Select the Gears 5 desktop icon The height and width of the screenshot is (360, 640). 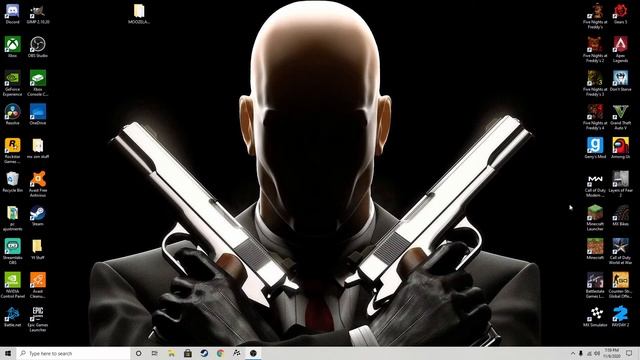(x=620, y=13)
